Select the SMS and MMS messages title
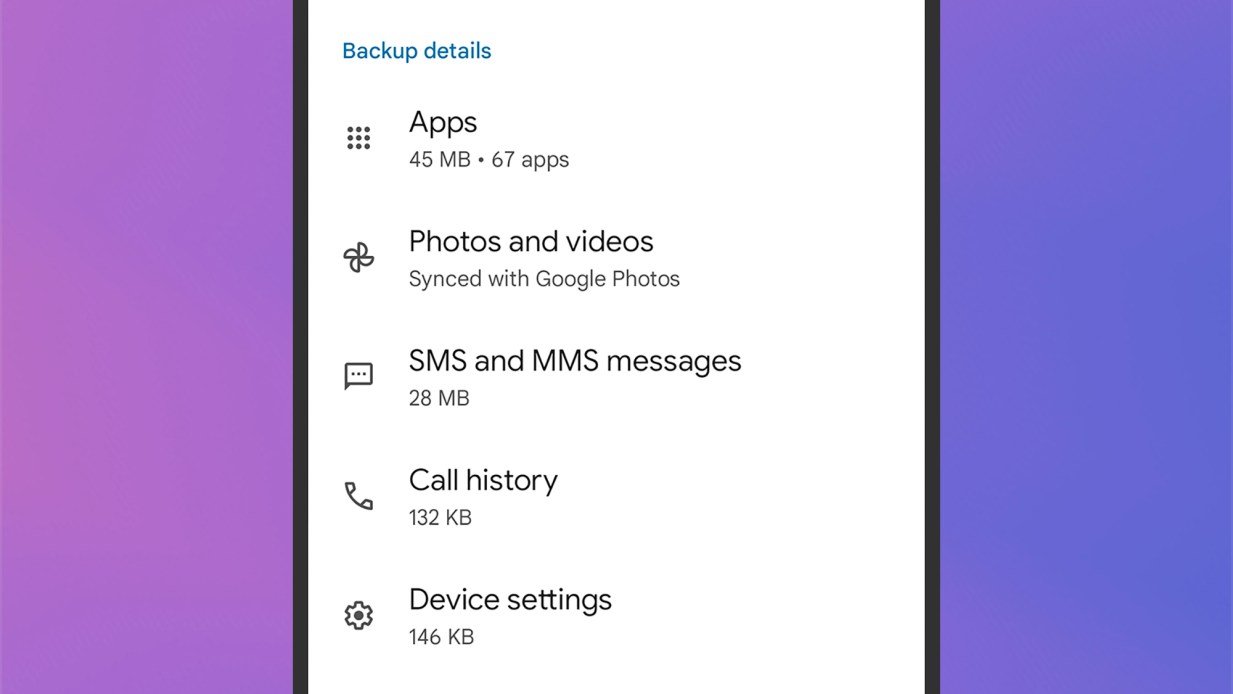 574,361
